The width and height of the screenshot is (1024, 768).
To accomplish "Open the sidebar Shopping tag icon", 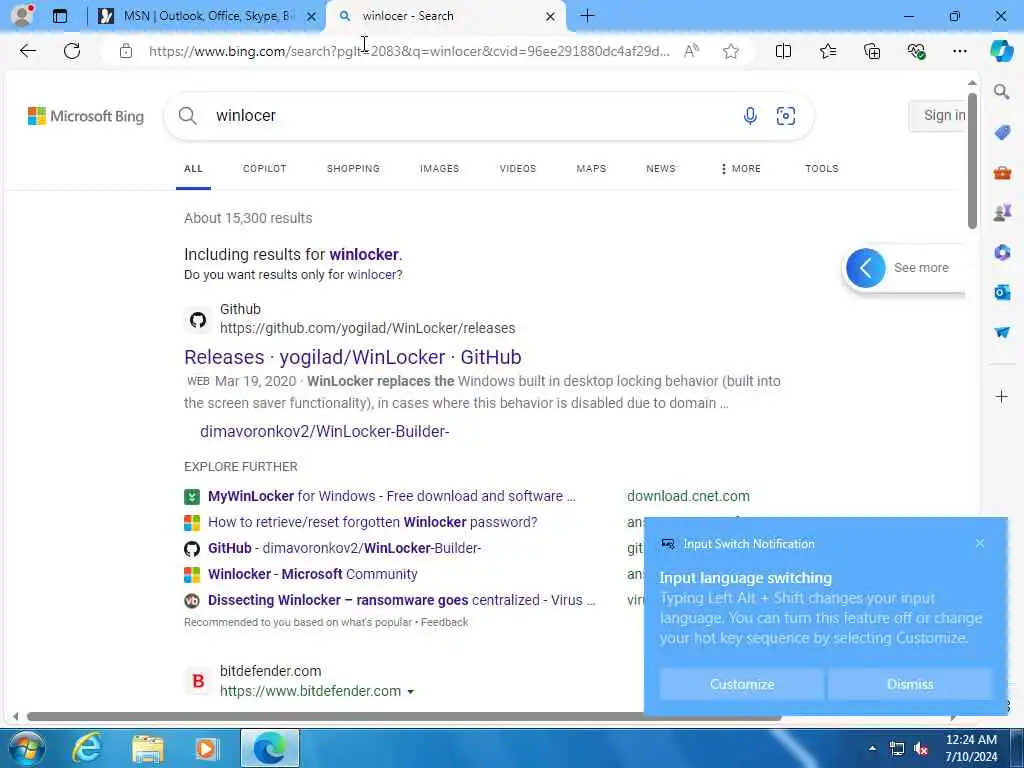I will 1002,133.
